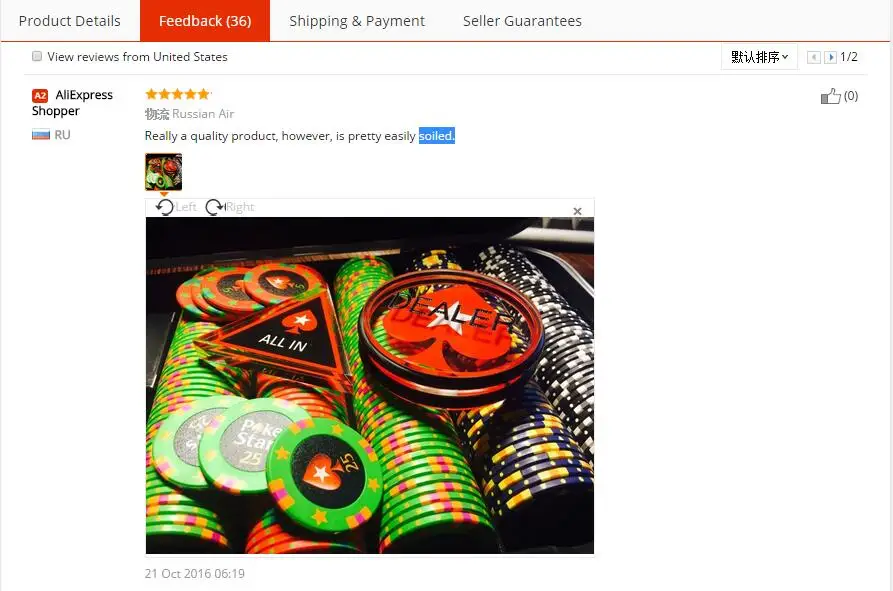This screenshot has height=591, width=893.
Task: Open the Feedback (36) tab
Action: click(205, 21)
